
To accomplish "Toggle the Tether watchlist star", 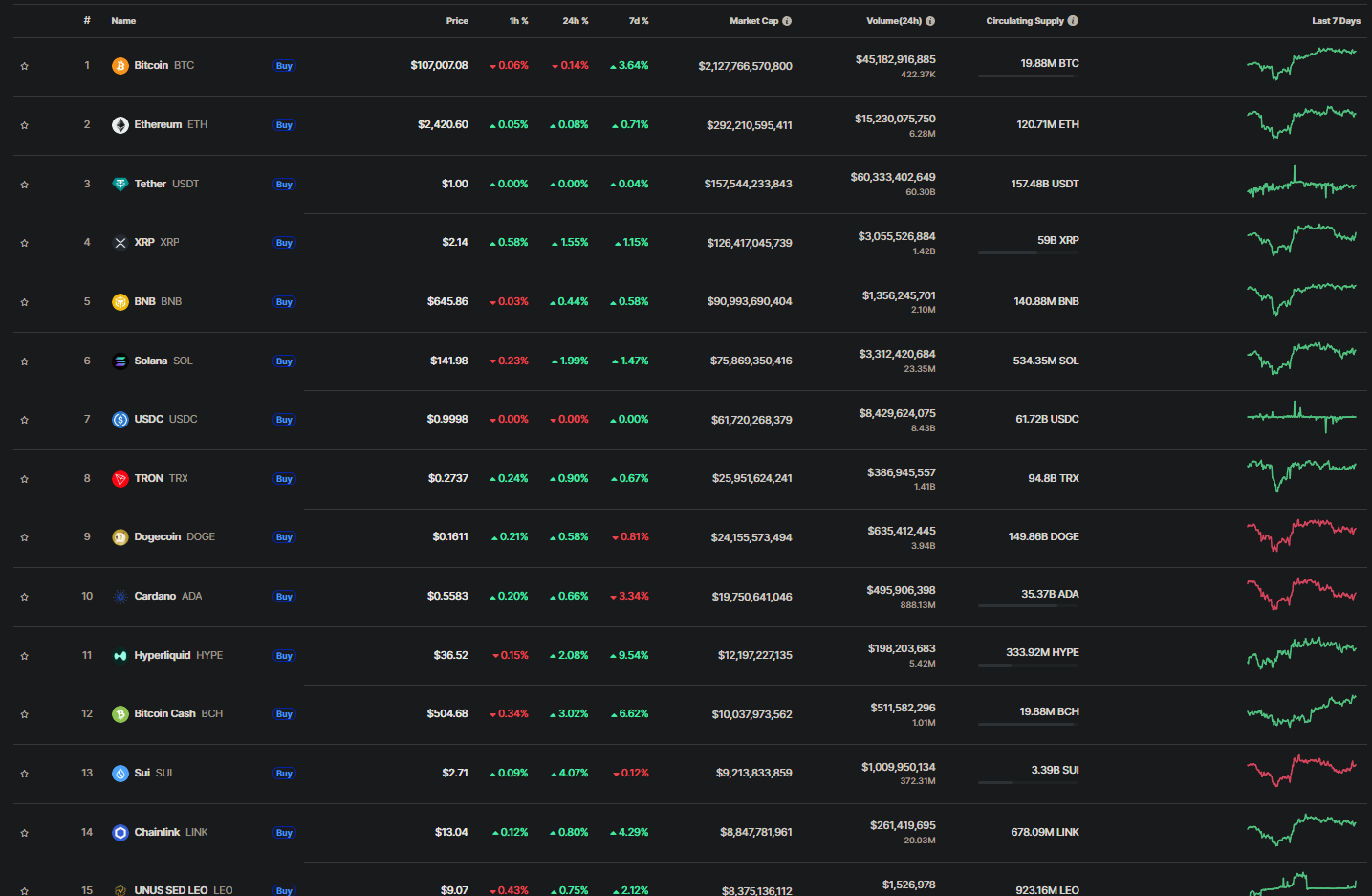I will point(25,185).
